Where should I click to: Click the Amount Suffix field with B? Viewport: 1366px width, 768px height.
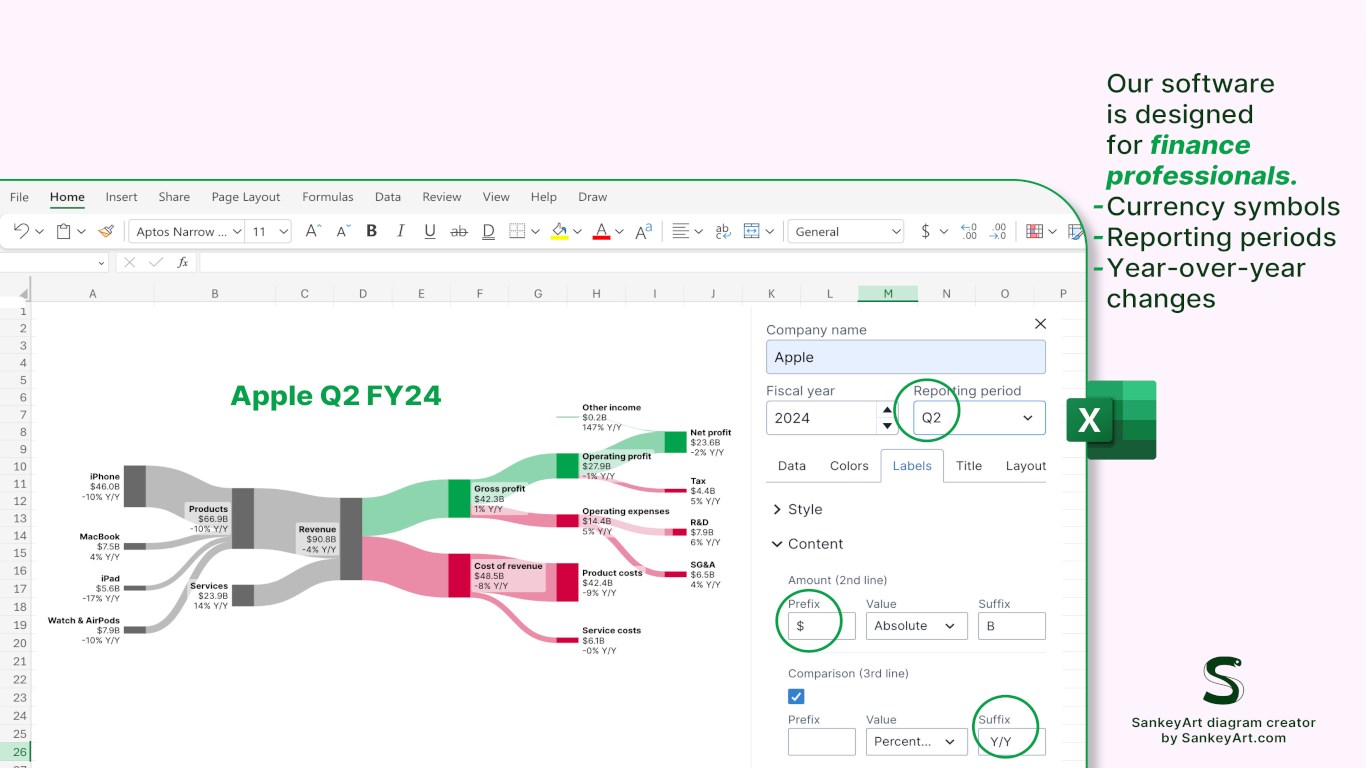click(x=1012, y=626)
